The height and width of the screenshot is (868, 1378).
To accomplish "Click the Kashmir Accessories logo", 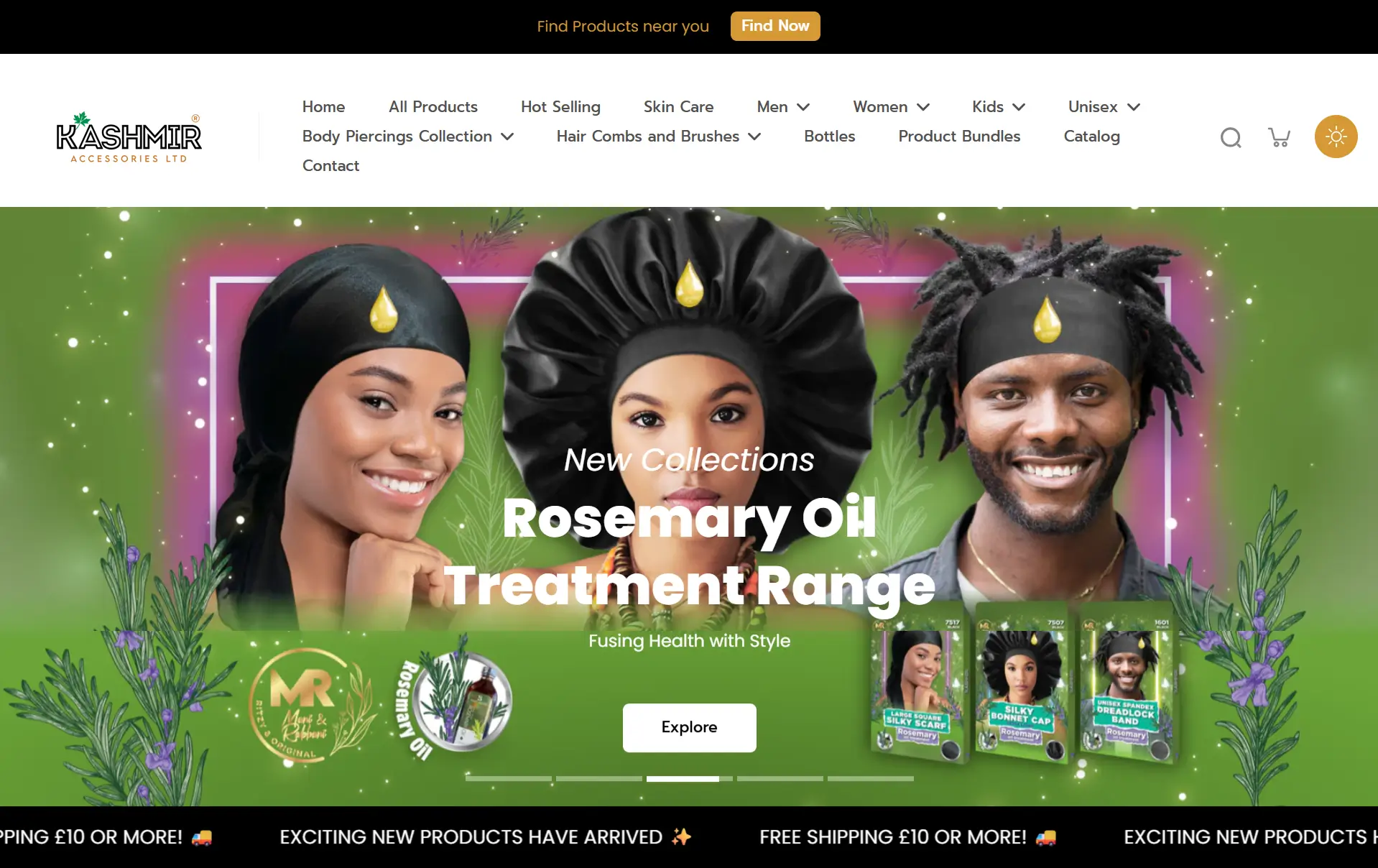I will [x=129, y=137].
